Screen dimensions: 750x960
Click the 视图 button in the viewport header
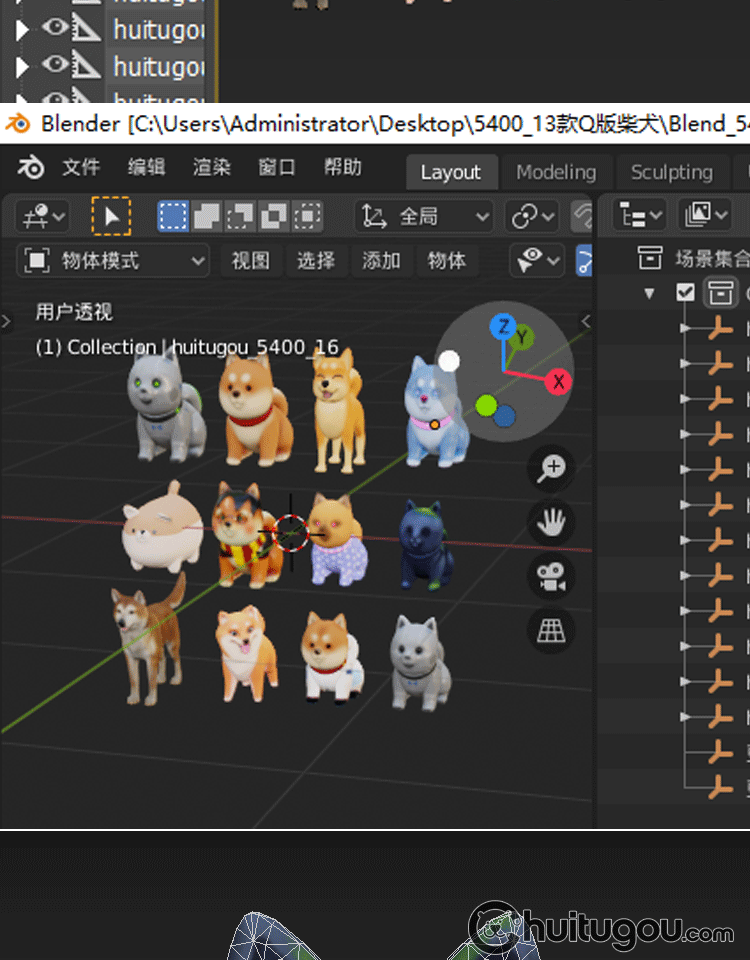coord(251,261)
